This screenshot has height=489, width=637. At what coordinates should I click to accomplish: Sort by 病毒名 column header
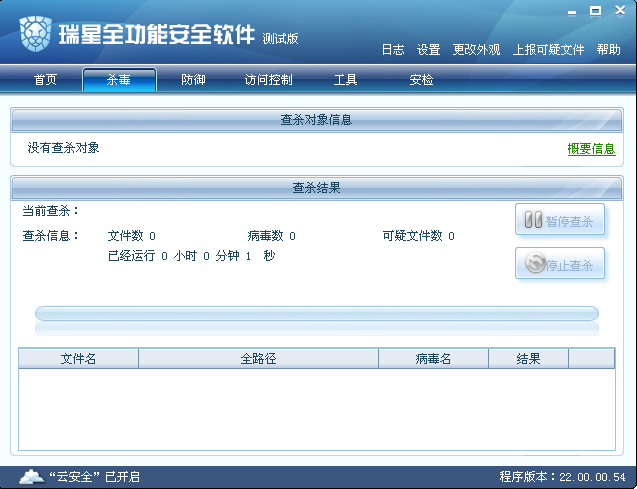[433, 359]
